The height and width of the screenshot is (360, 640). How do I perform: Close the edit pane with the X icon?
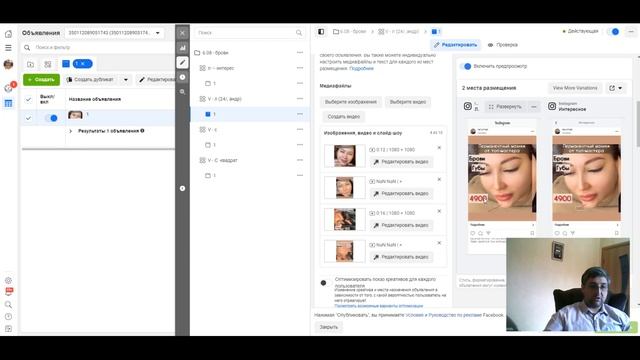(182, 33)
